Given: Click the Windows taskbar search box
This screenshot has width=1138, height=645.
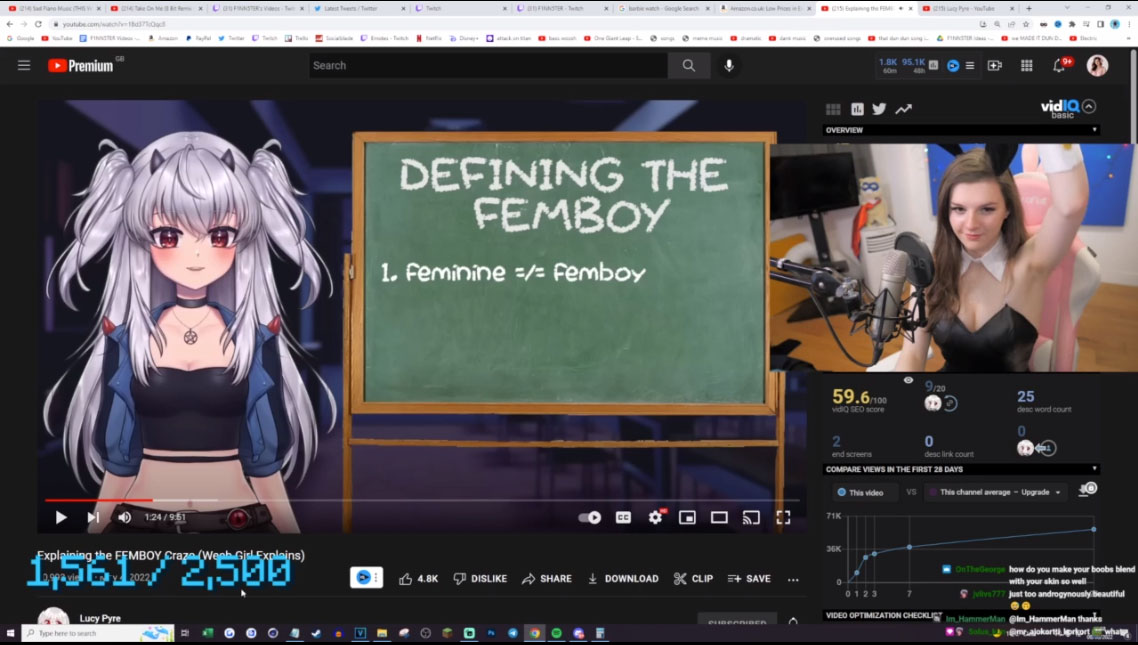Looking at the screenshot, I should tap(98, 633).
